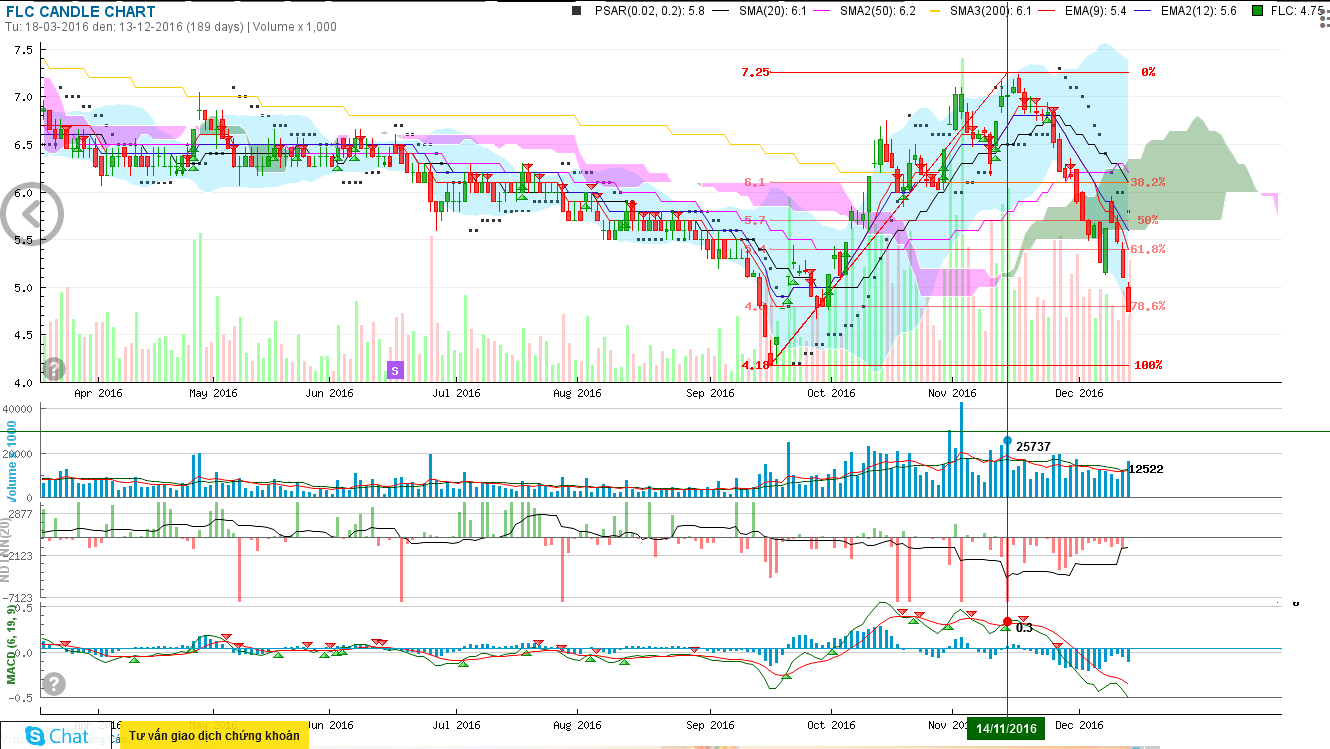
Task: Click the red crosshair dot on the MACD panel
Action: (x=1007, y=621)
